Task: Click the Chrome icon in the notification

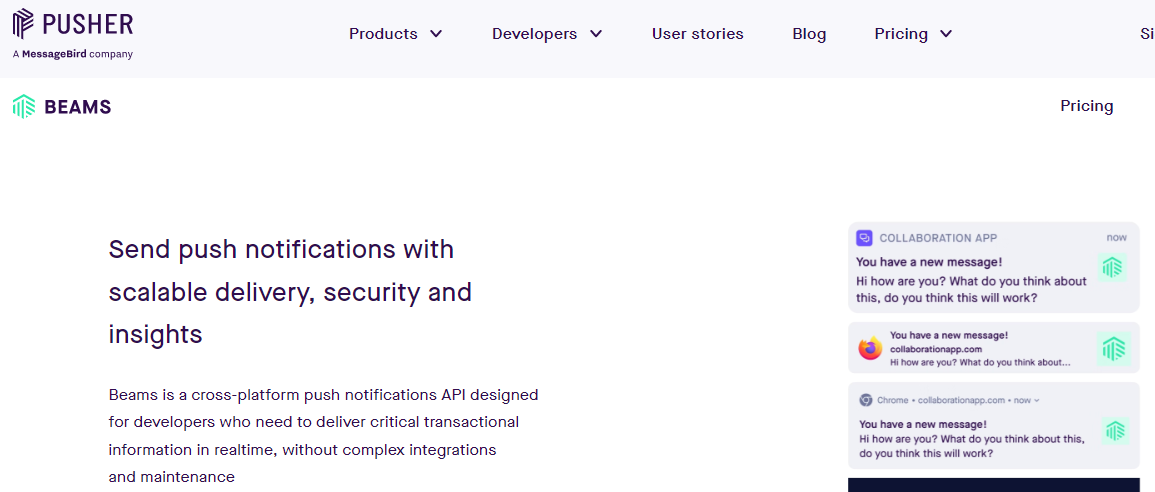Action: tap(866, 400)
